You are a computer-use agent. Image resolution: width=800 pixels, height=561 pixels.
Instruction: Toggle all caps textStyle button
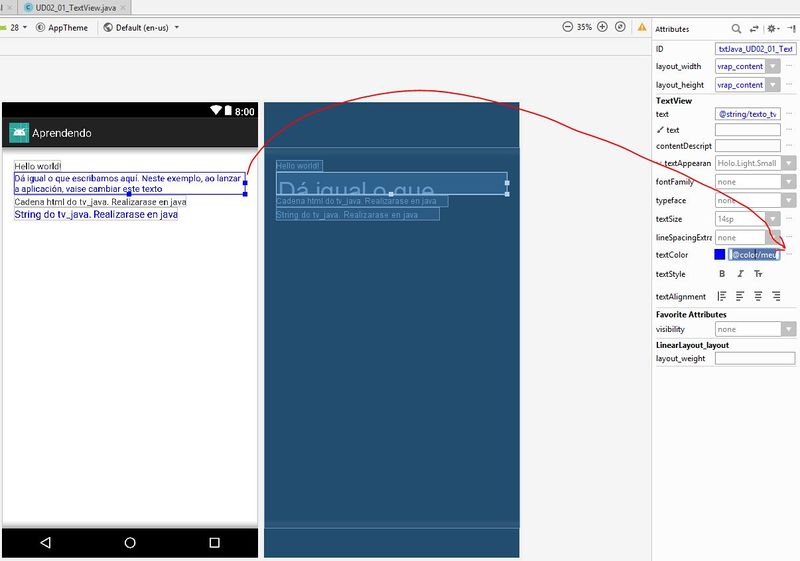pyautogui.click(x=758, y=274)
